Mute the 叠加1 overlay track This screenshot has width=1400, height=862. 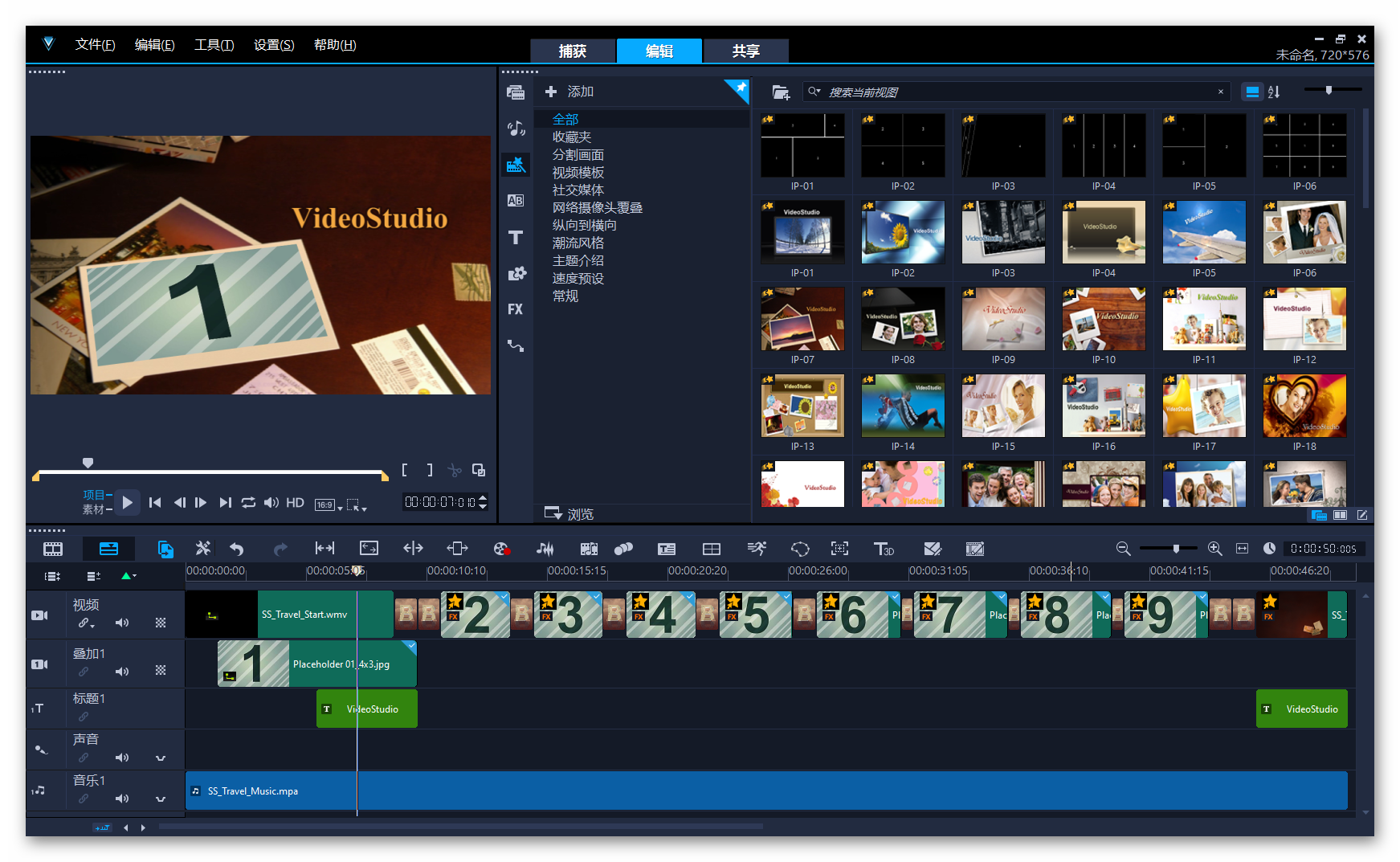122,672
